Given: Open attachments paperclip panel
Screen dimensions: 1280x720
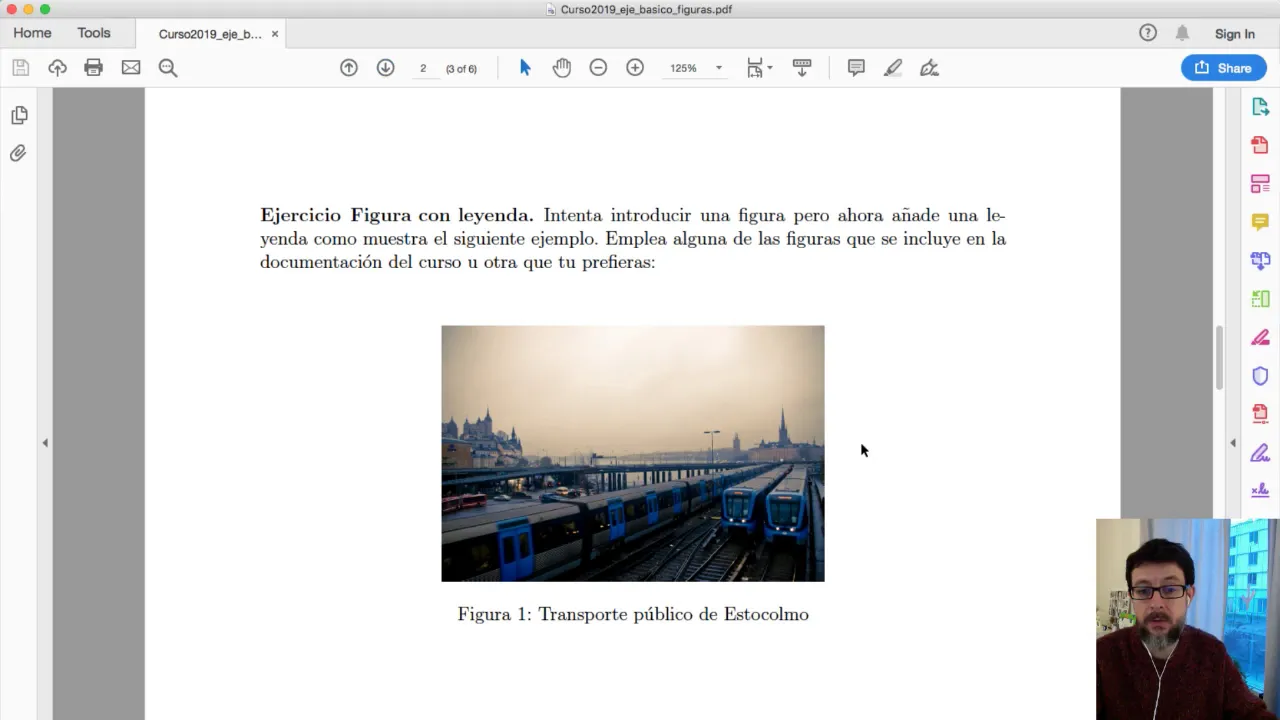Looking at the screenshot, I should (18, 153).
